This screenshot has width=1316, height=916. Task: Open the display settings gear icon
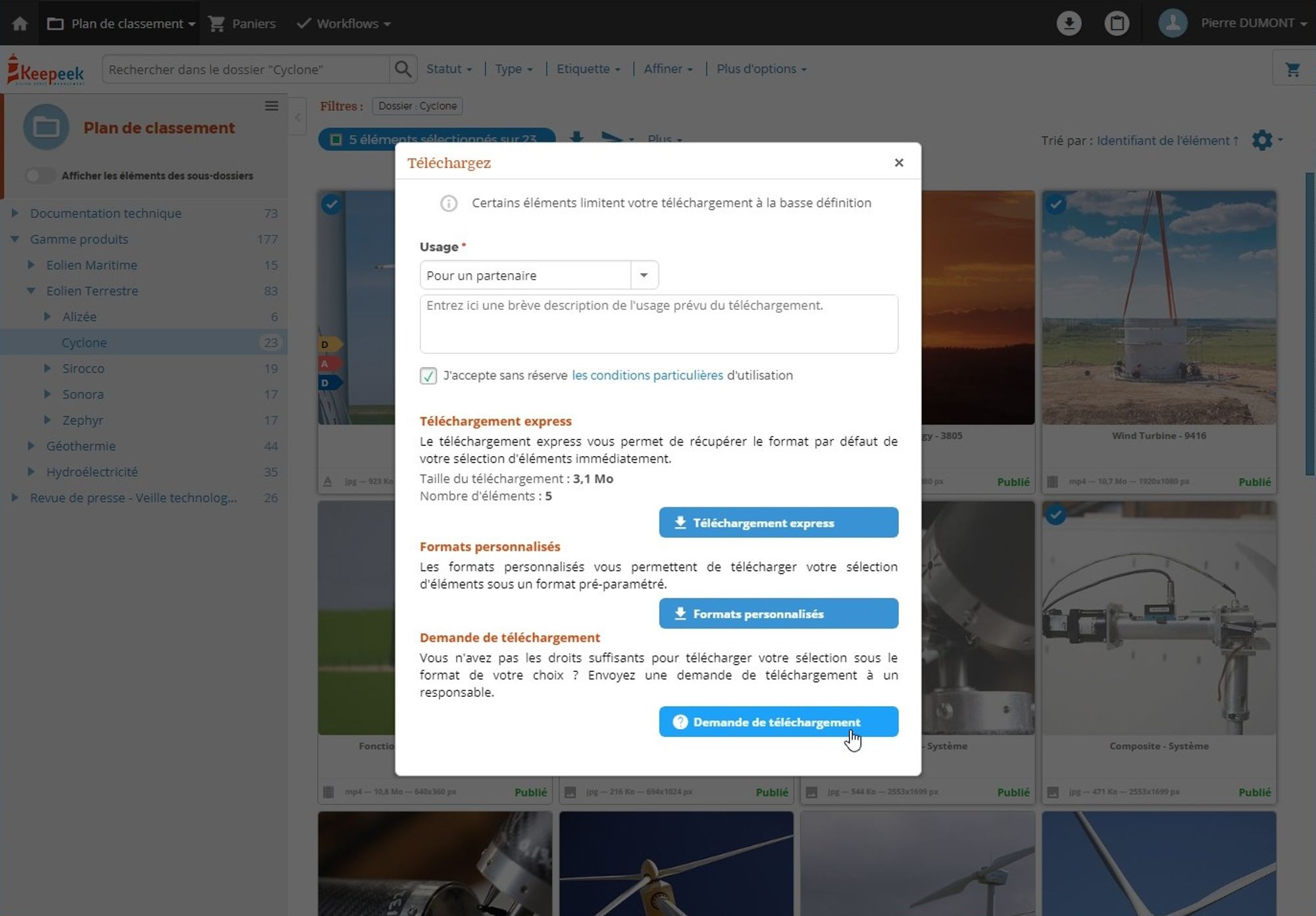1262,140
